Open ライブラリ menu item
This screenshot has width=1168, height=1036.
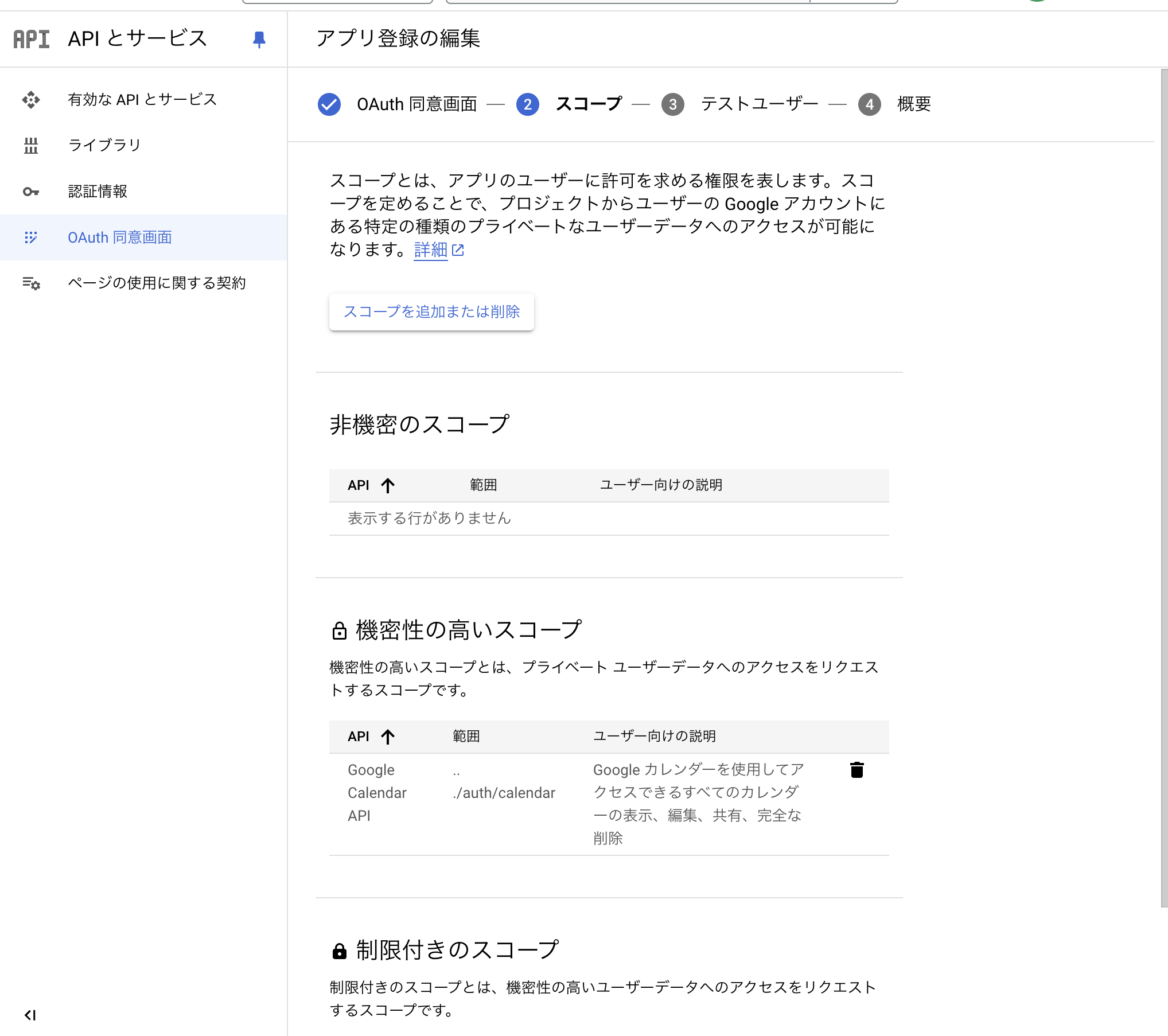coord(143,146)
